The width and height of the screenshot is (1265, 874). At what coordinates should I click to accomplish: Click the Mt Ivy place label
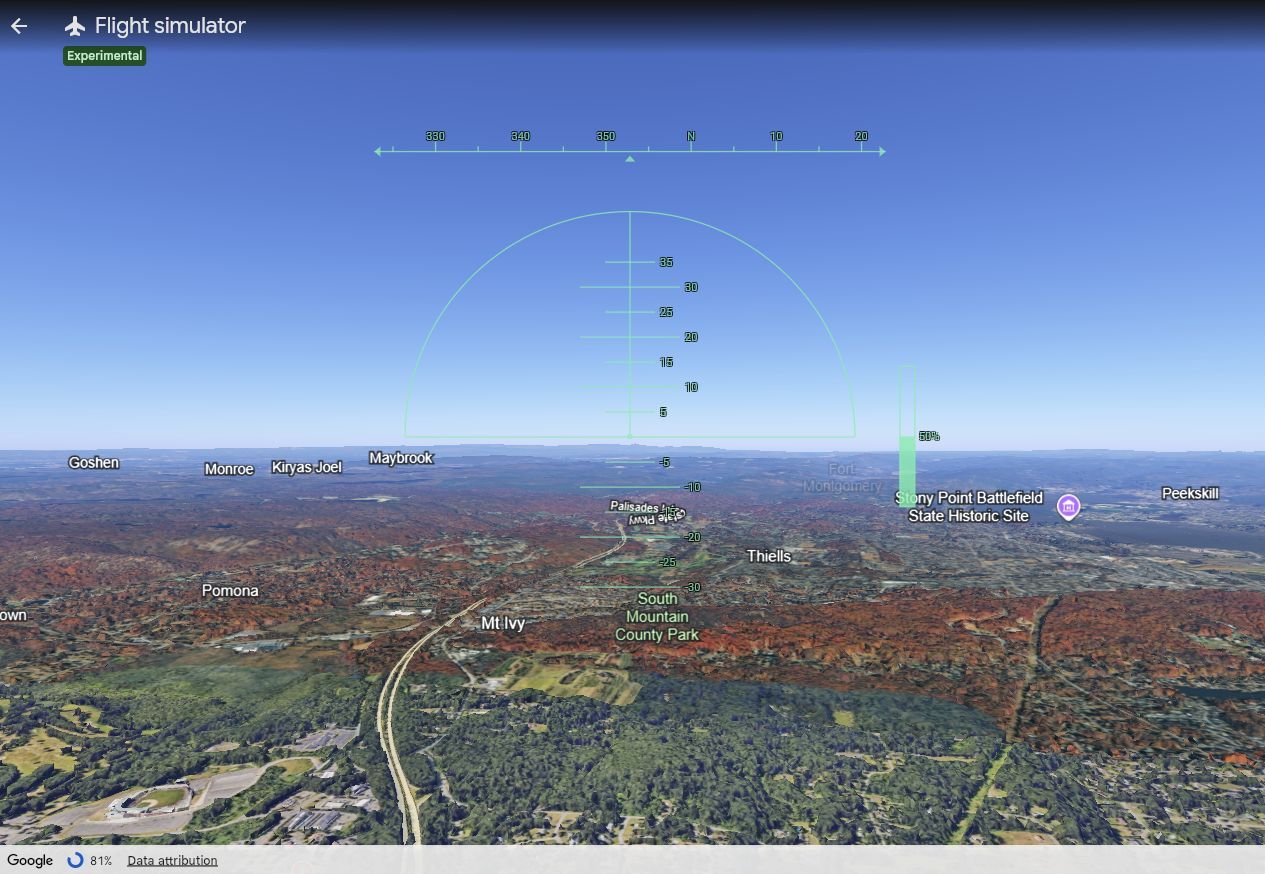point(503,623)
